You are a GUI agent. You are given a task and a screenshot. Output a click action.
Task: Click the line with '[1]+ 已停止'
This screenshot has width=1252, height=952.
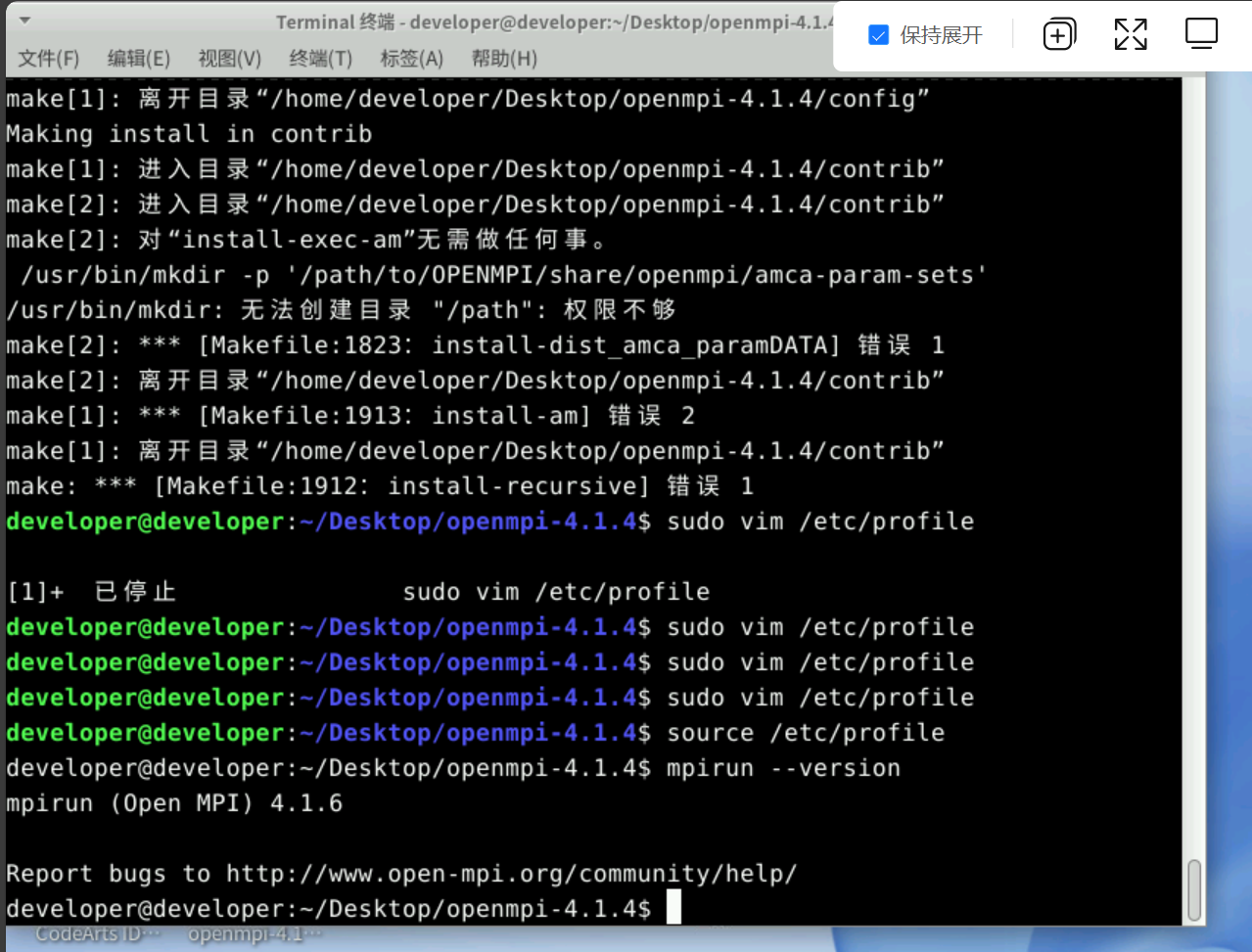click(358, 592)
